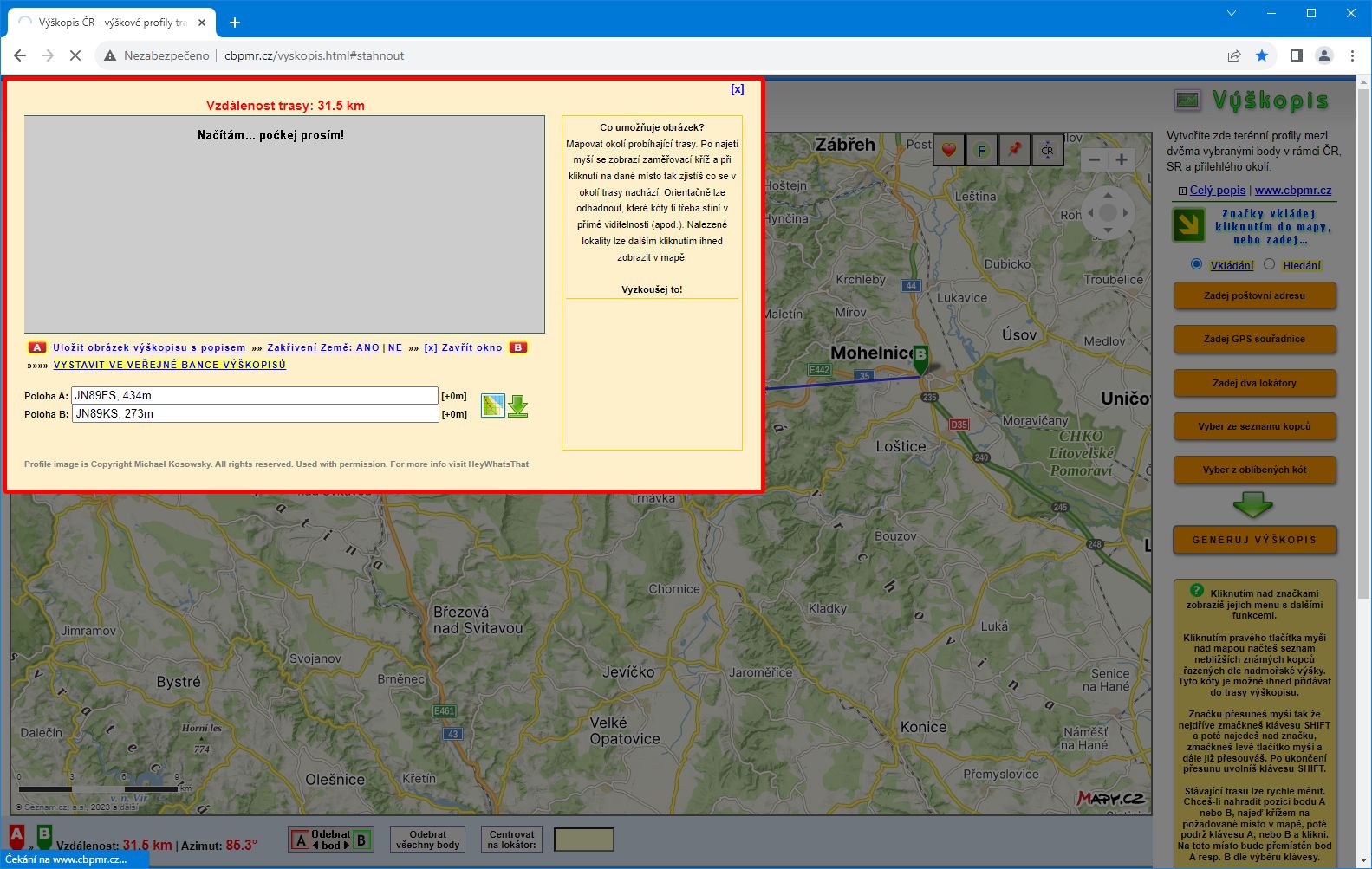The height and width of the screenshot is (869, 1372).
Task: Select the Hledání radio button
Action: pos(1269,264)
